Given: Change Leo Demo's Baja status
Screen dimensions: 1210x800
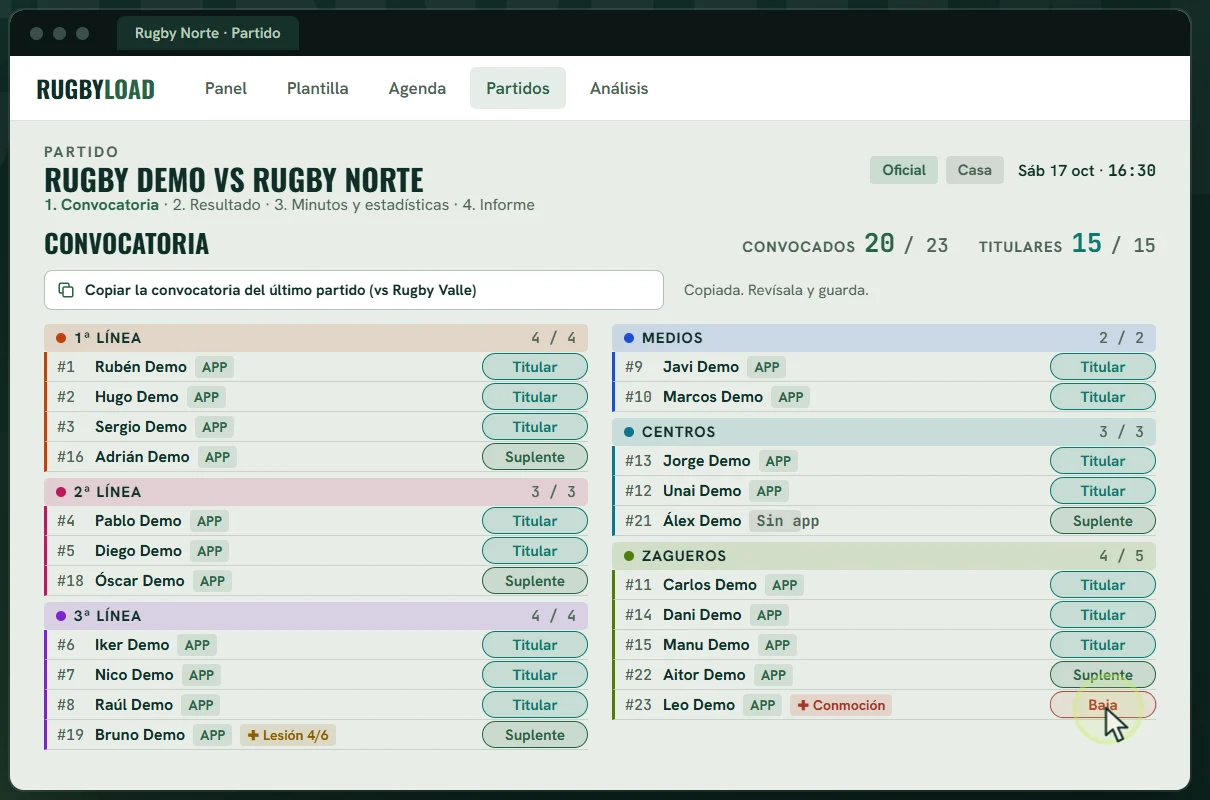Looking at the screenshot, I should [1103, 705].
